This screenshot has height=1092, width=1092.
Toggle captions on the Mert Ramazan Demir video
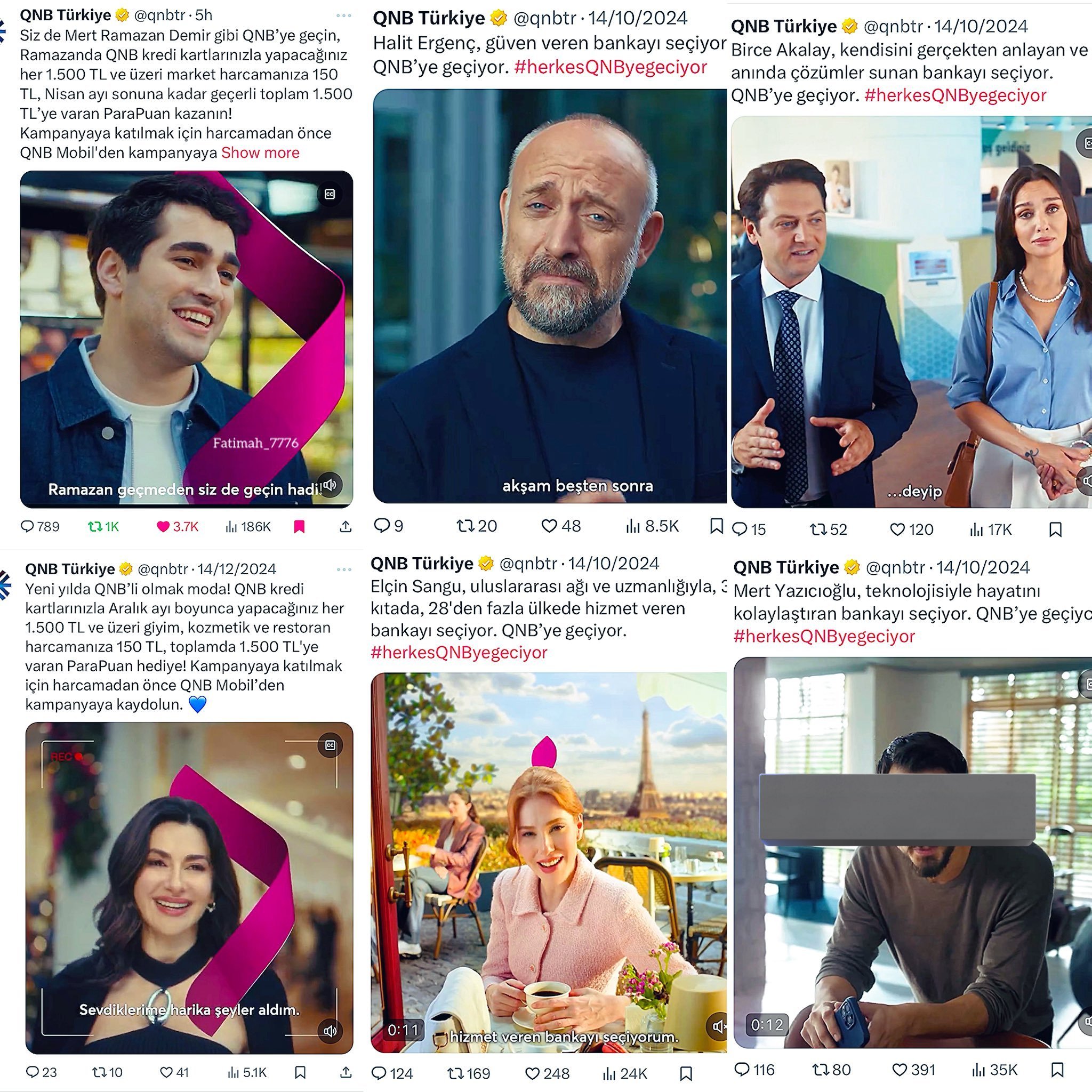pos(330,194)
